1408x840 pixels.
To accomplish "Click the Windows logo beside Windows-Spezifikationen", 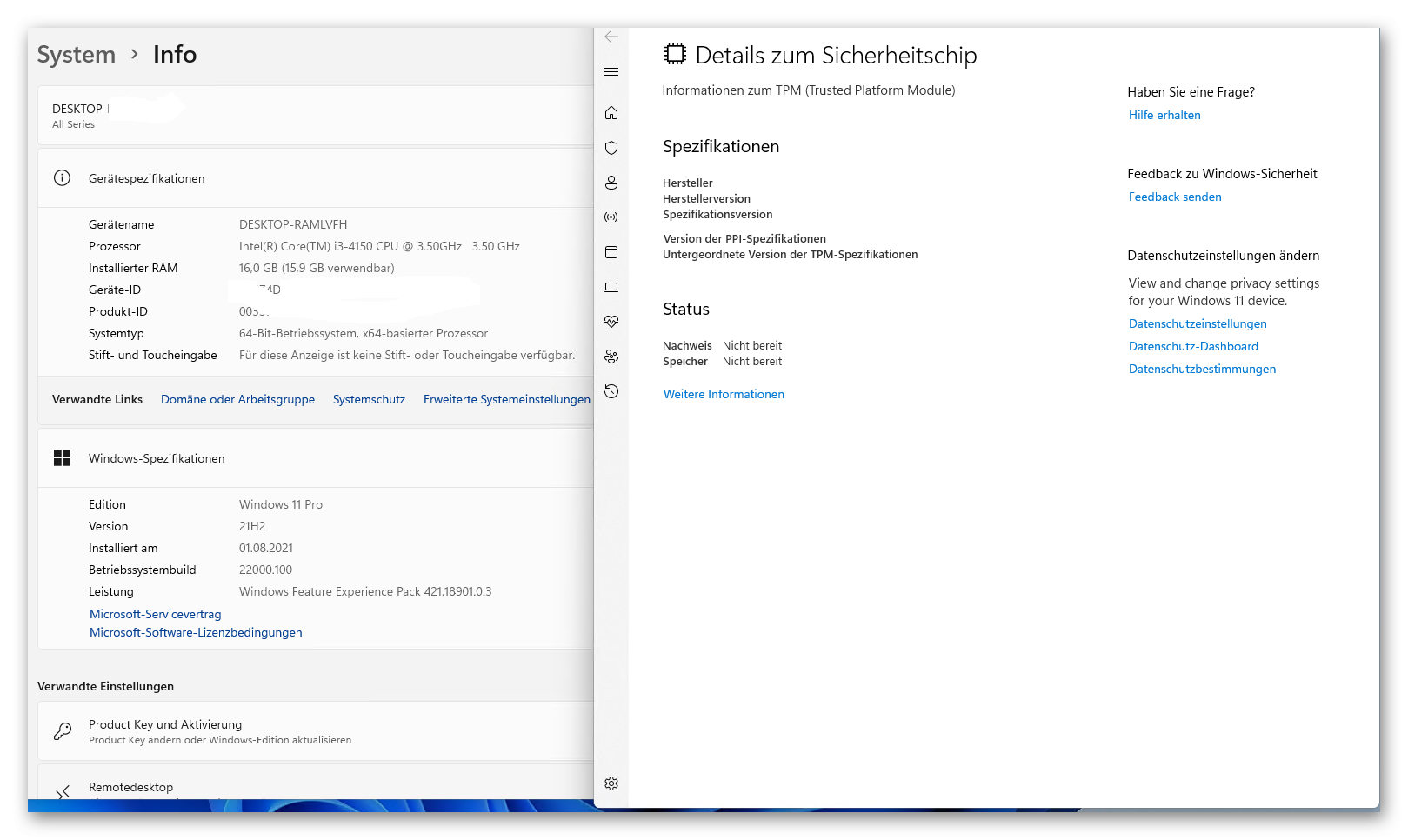I will pyautogui.click(x=62, y=458).
